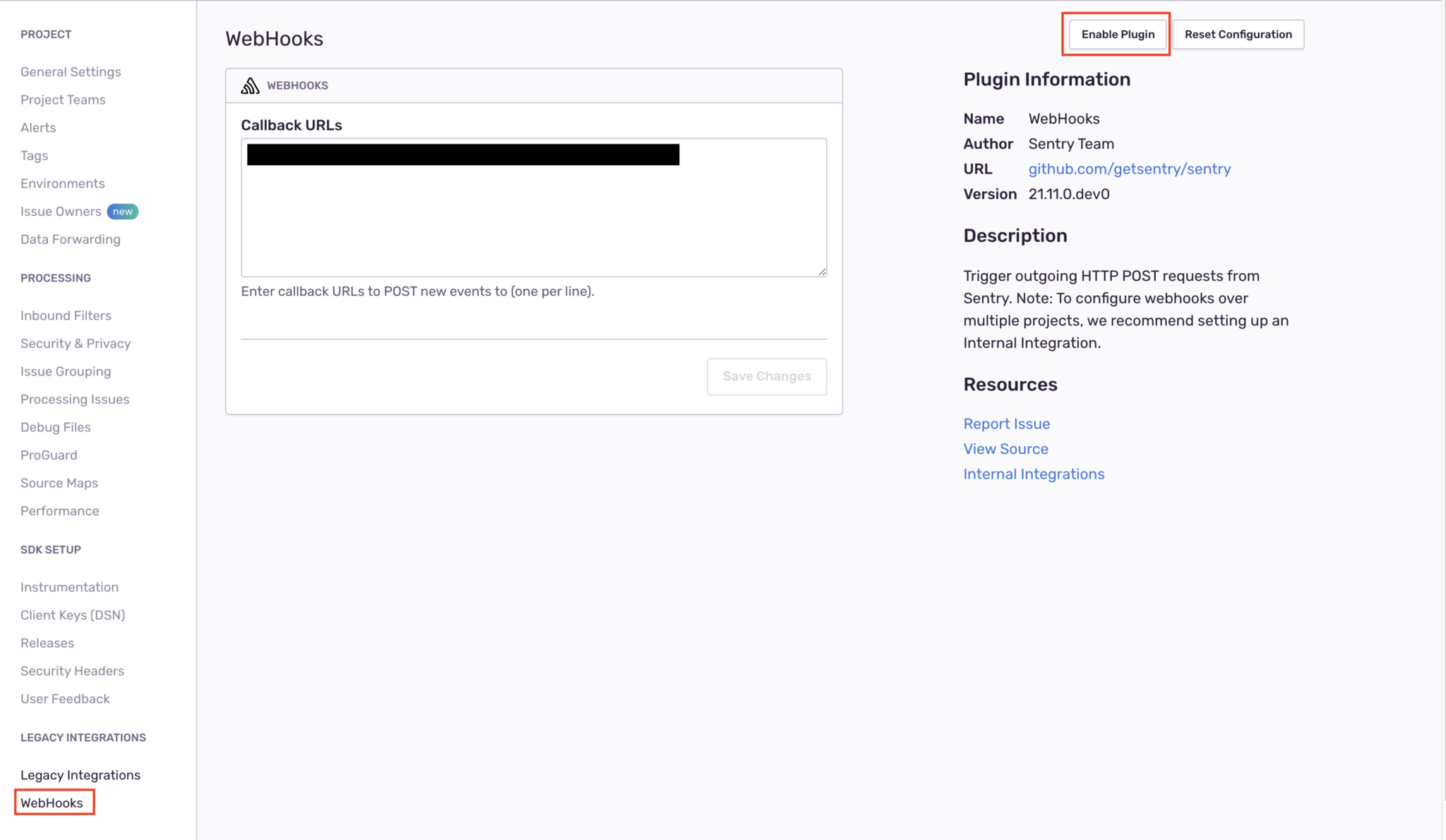Open Security & Privacy settings

click(x=76, y=344)
